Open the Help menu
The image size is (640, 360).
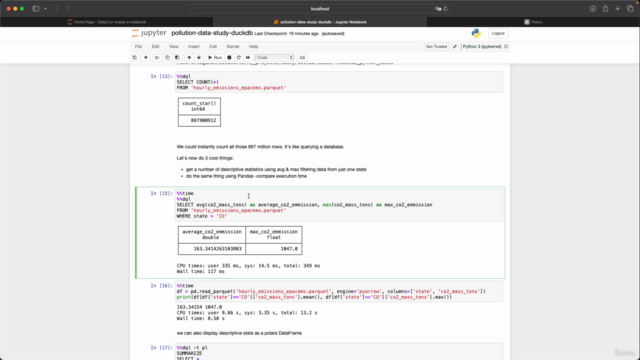click(253, 47)
